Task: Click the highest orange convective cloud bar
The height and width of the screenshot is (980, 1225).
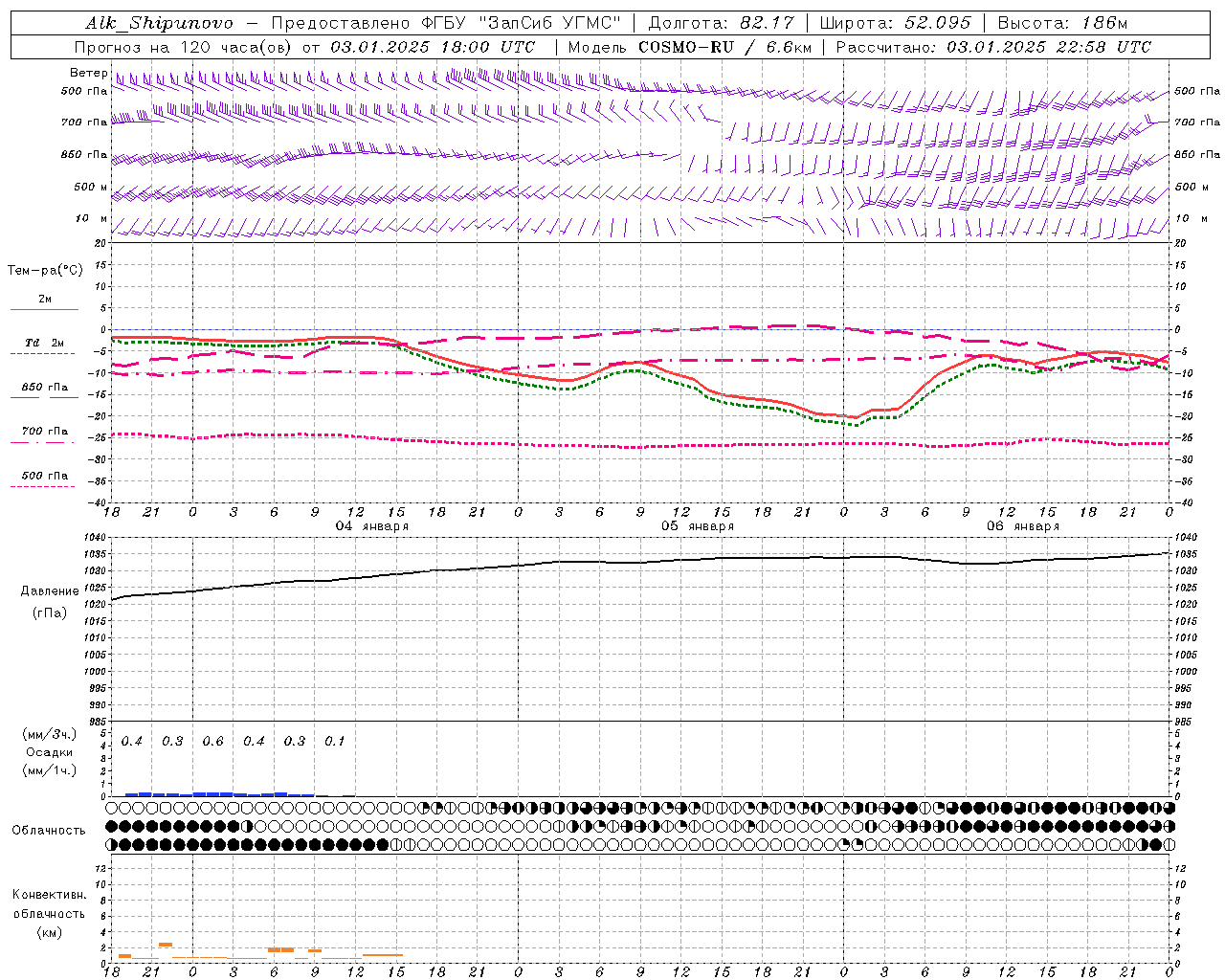Action: (166, 945)
